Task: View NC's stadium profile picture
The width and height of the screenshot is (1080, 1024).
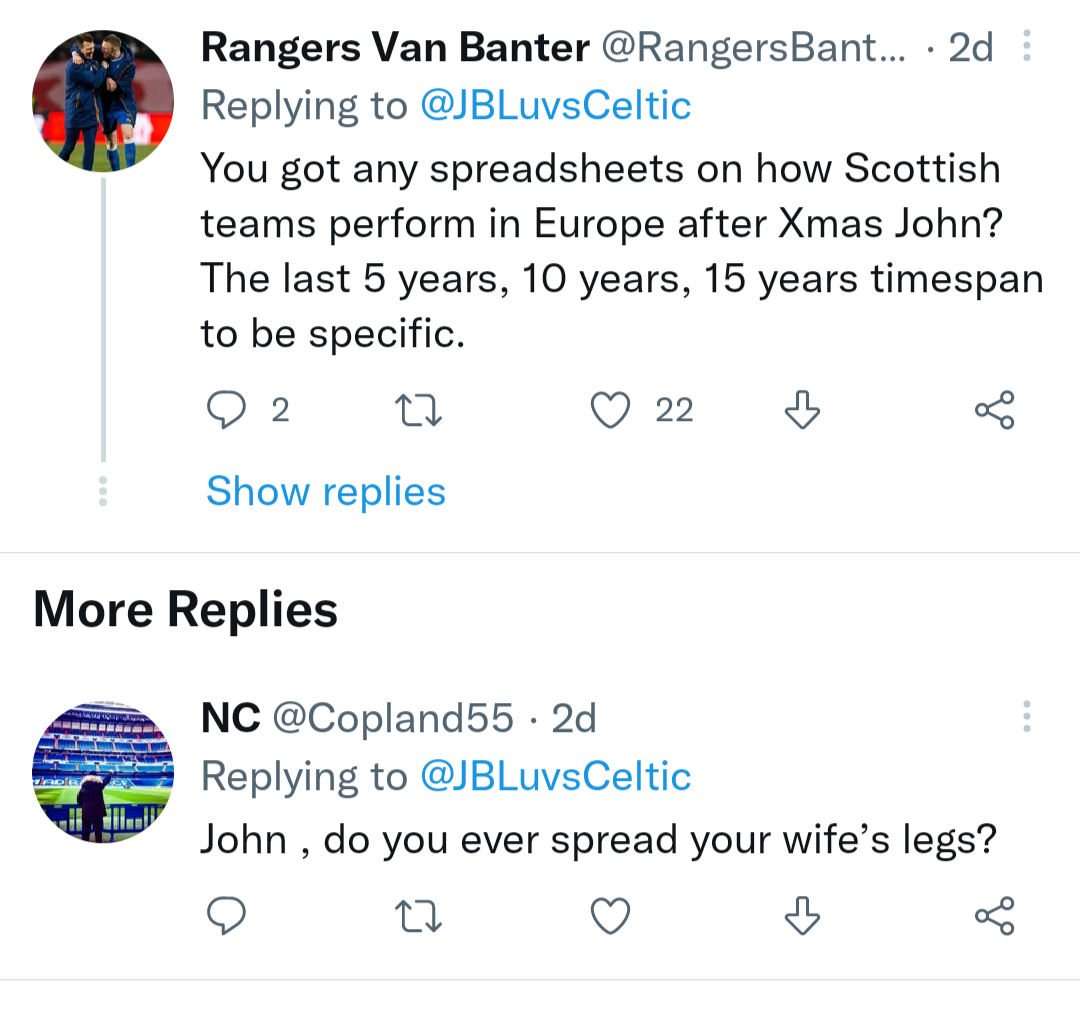Action: (103, 772)
